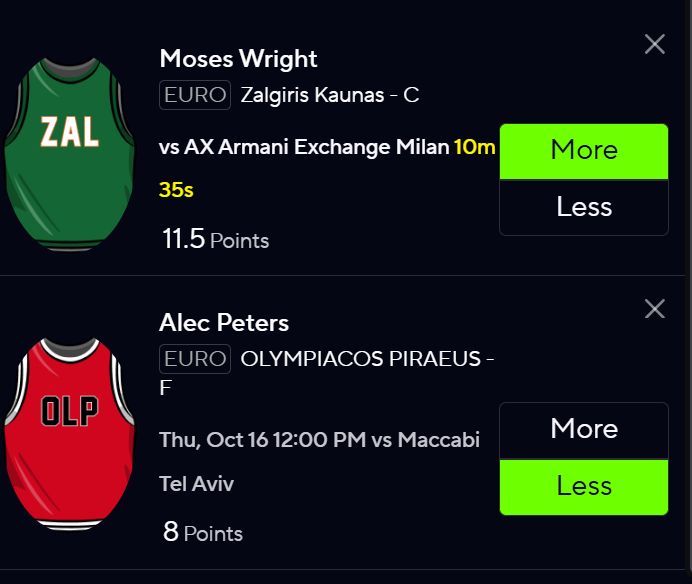Viewport: 692px width, 584px height.
Task: Select Less for Alec Peters
Action: point(583,487)
